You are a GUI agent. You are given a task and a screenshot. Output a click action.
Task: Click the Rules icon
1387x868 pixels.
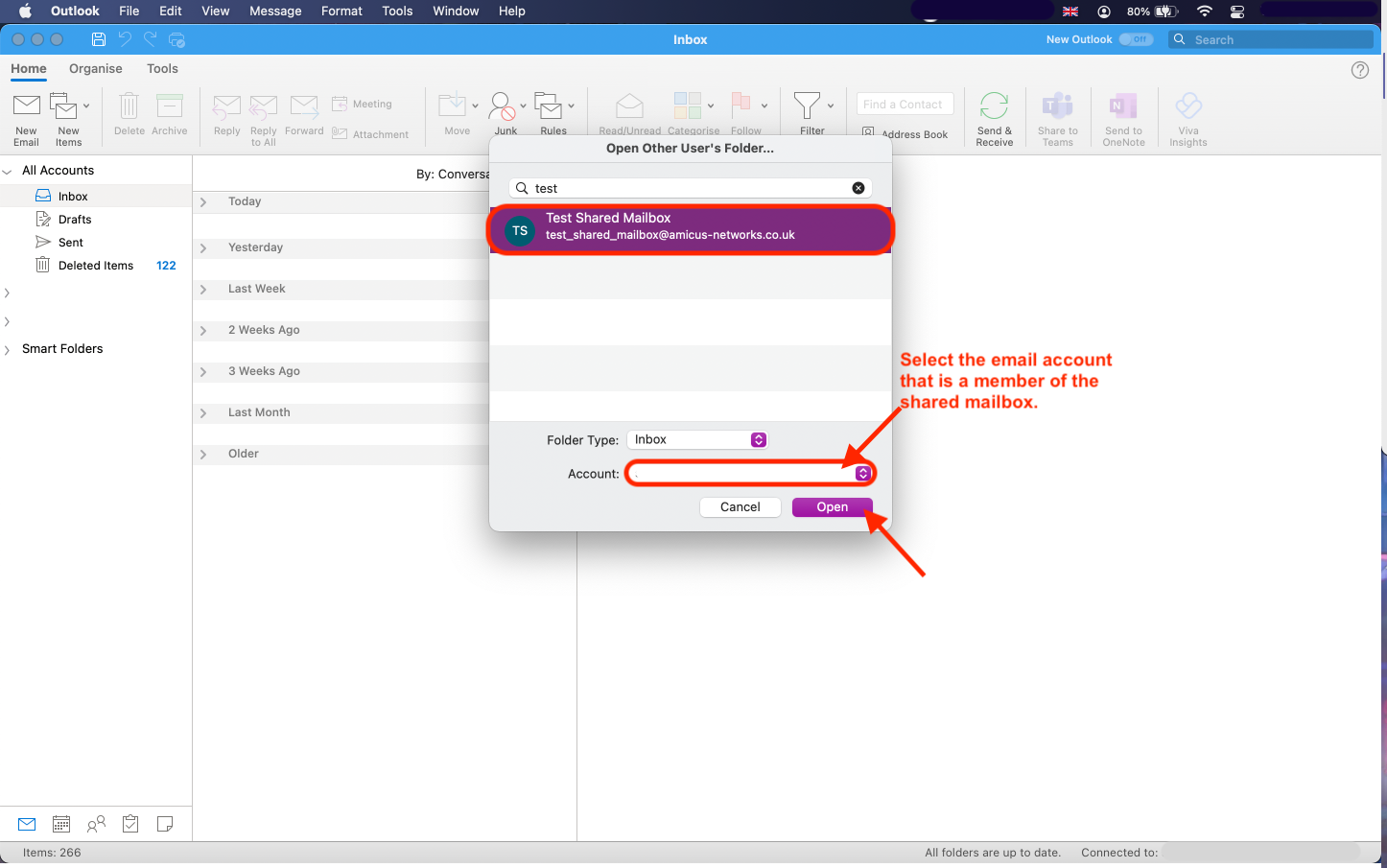tap(548, 106)
